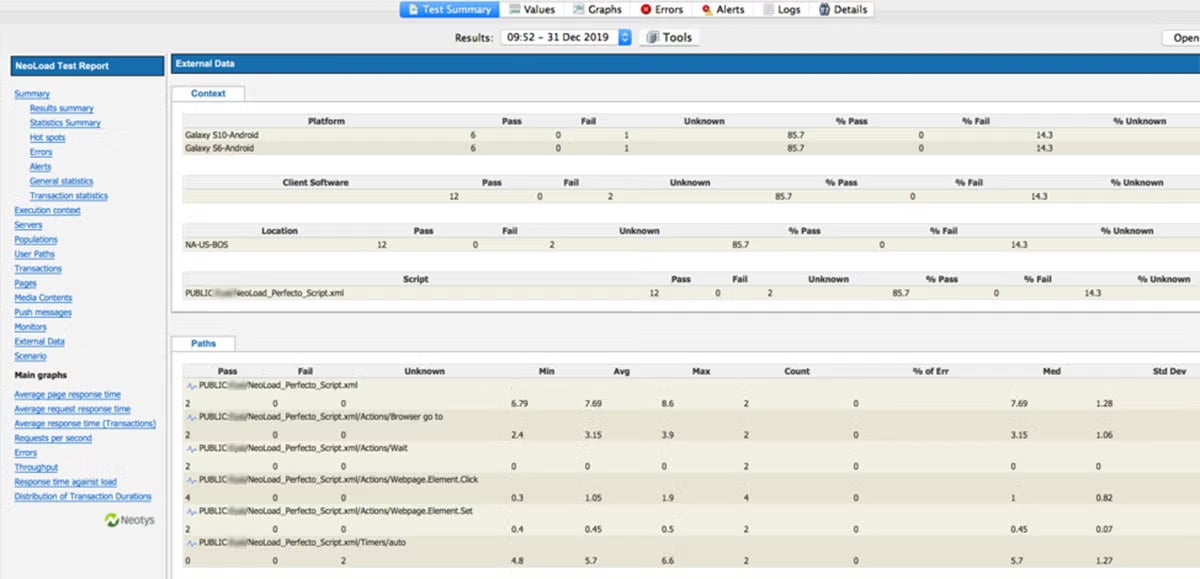Open the Errors link under Summary
This screenshot has width=1200, height=579.
pyautogui.click(x=40, y=152)
